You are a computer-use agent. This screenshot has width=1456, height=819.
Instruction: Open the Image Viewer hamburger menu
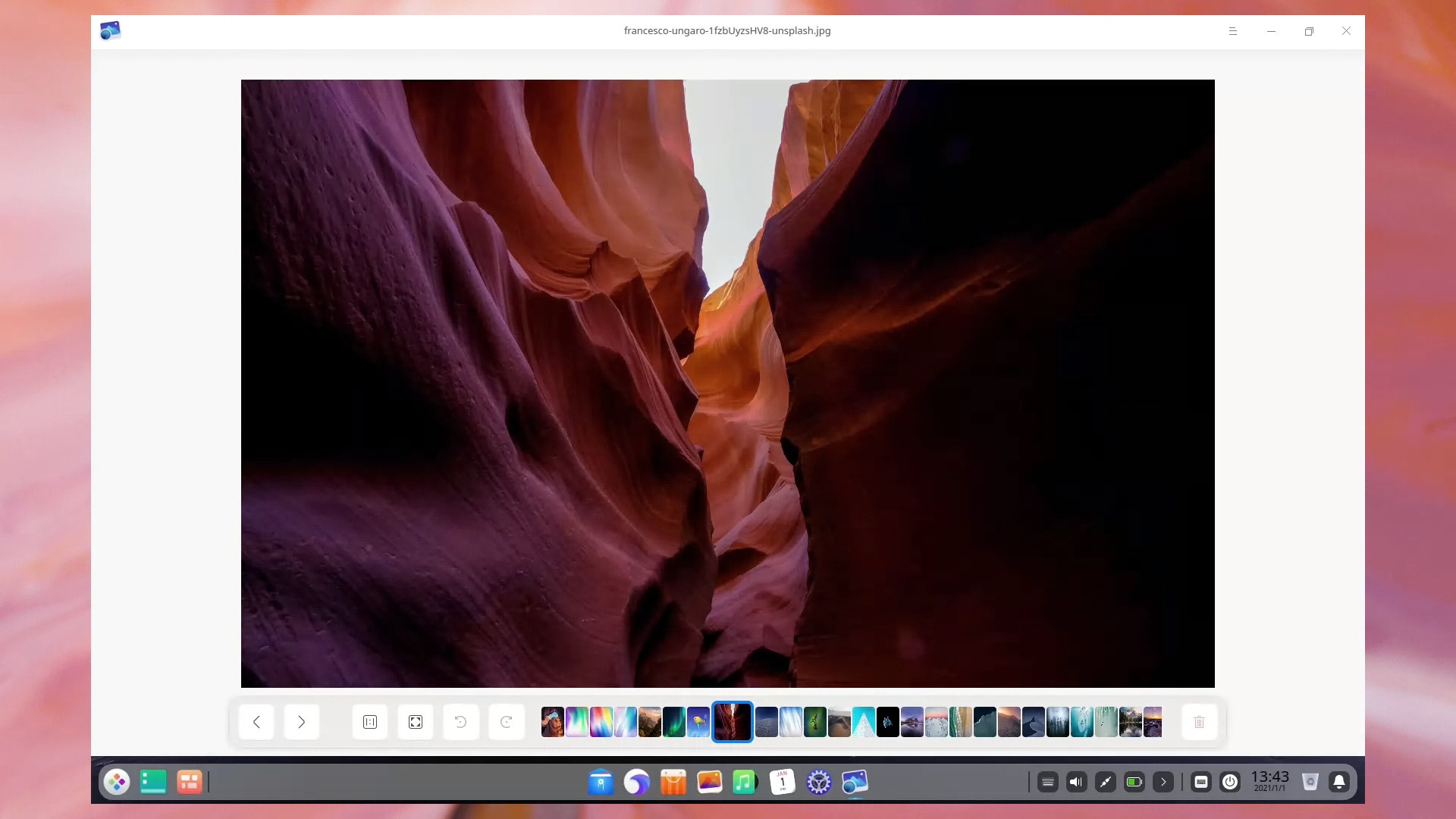tap(1232, 31)
